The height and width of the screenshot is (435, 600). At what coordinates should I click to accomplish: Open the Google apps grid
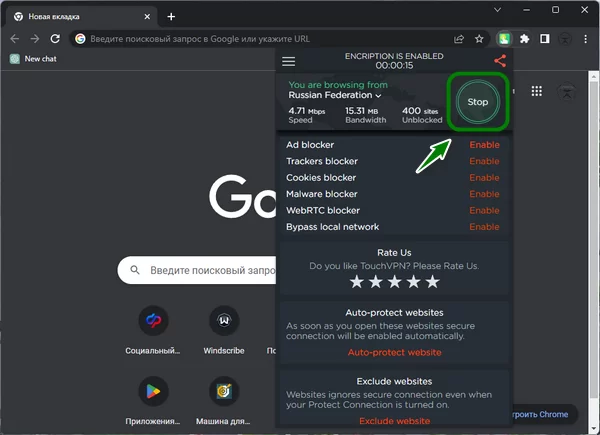(x=537, y=91)
